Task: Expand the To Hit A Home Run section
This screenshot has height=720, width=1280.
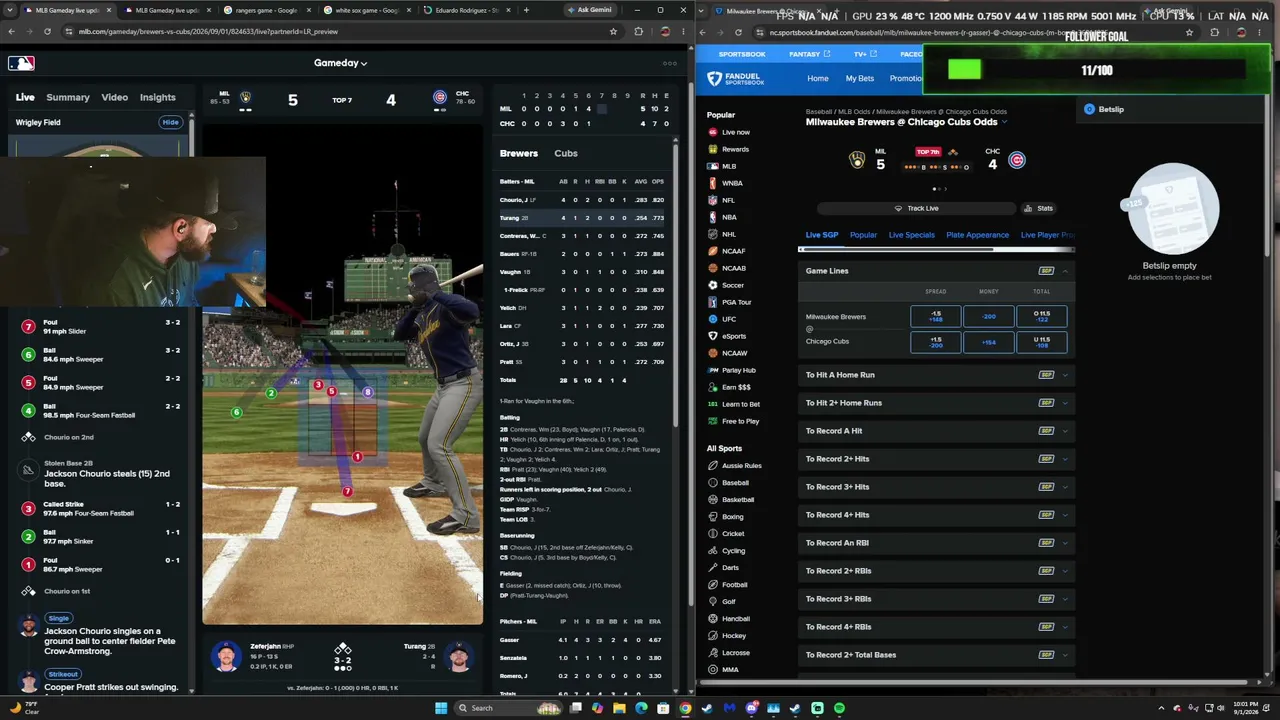Action: pyautogui.click(x=936, y=375)
